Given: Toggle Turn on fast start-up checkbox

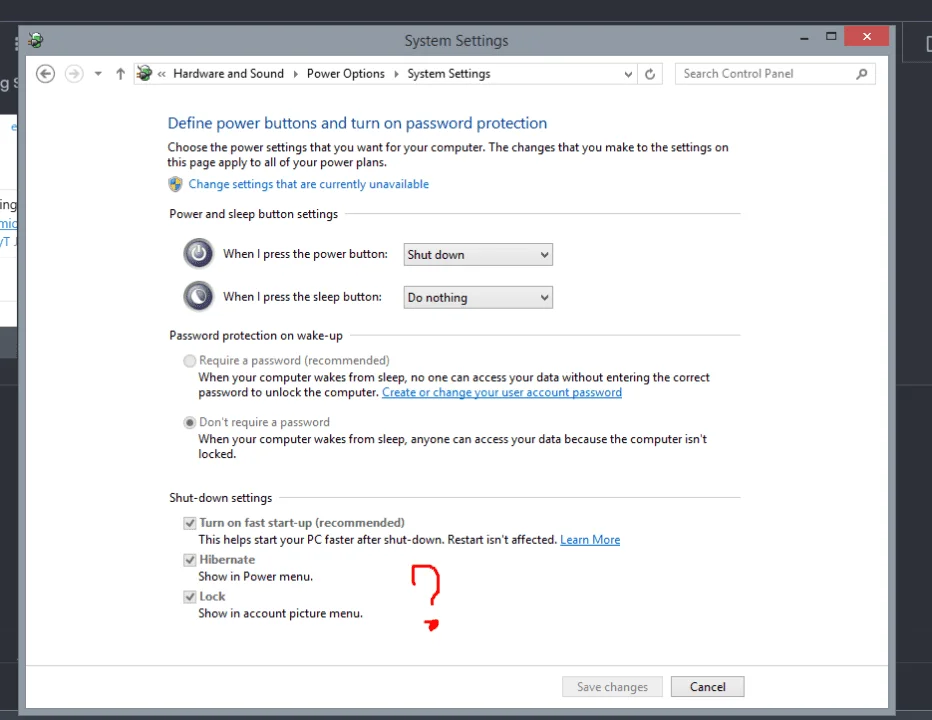Looking at the screenshot, I should (x=190, y=523).
